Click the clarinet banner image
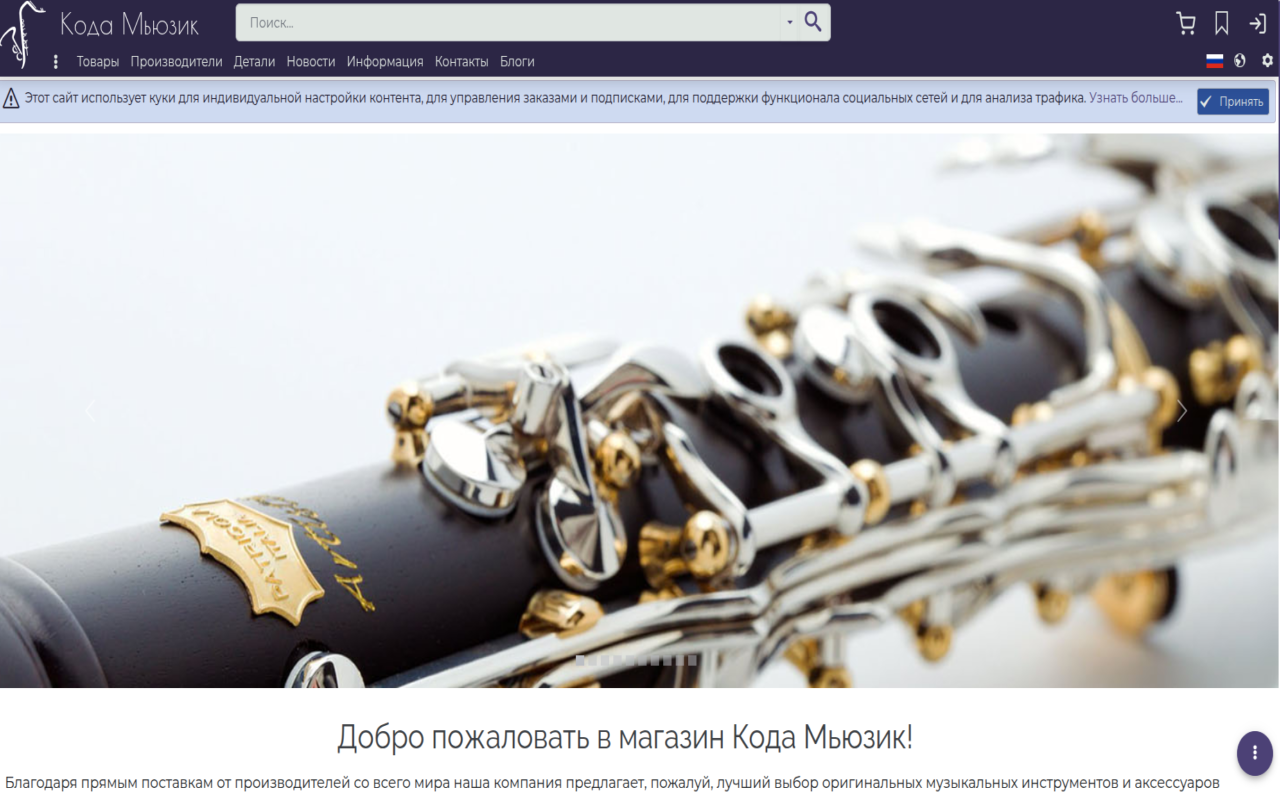 point(640,410)
